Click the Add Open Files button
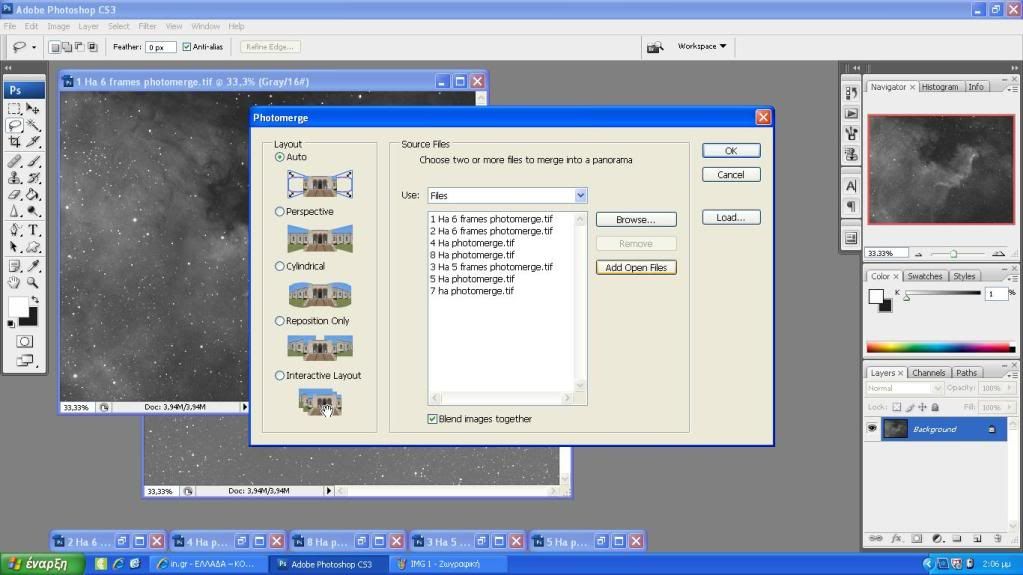 point(636,268)
